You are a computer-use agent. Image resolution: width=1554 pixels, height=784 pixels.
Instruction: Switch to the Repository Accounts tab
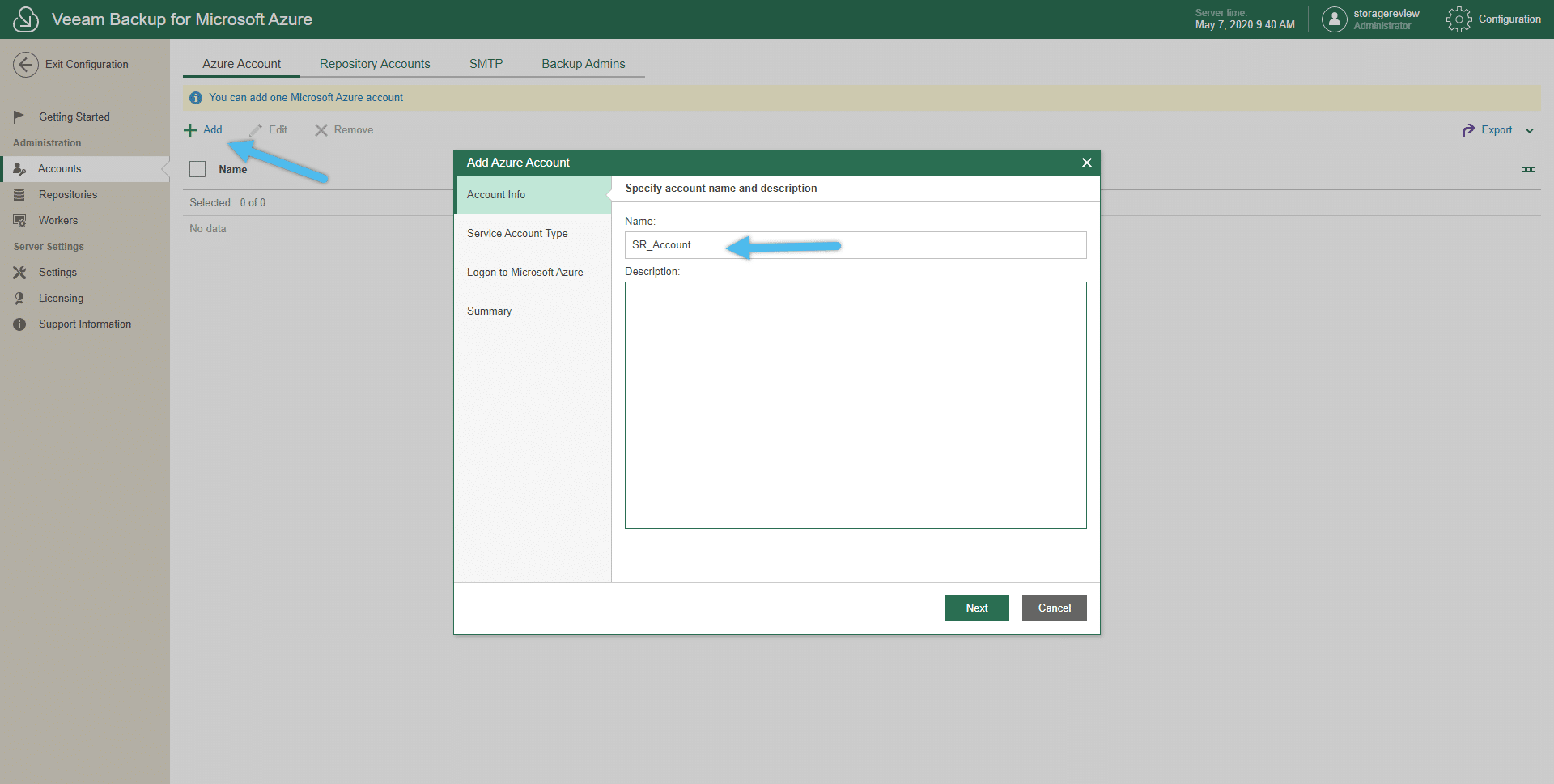375,64
